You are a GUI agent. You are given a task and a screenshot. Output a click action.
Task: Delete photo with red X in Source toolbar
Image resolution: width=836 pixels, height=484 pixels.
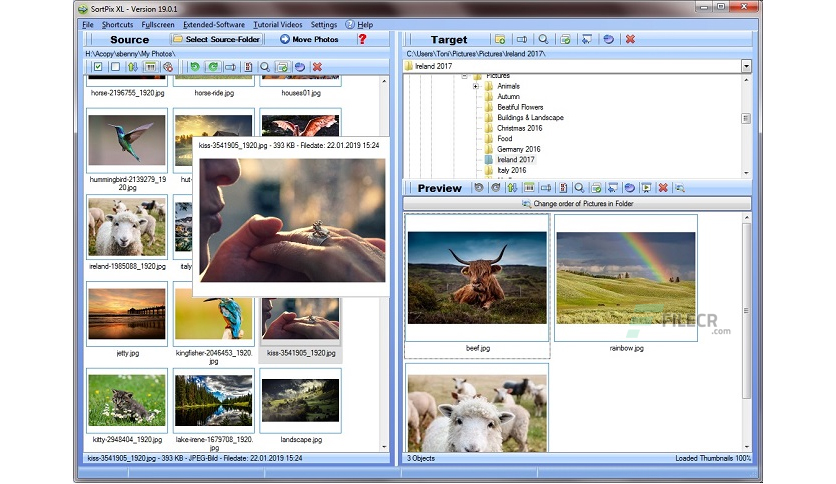click(x=317, y=67)
